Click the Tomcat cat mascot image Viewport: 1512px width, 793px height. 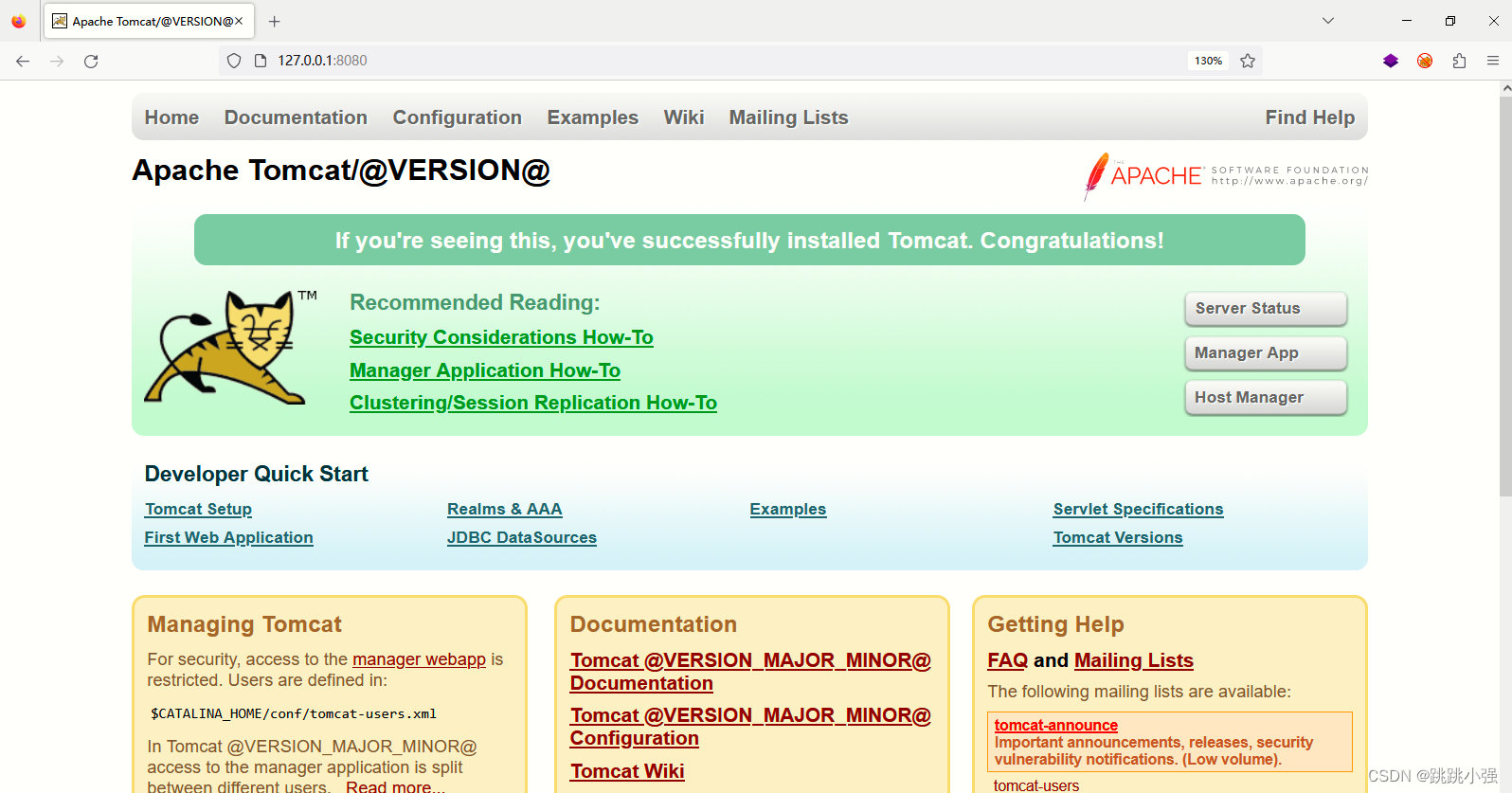pyautogui.click(x=230, y=347)
